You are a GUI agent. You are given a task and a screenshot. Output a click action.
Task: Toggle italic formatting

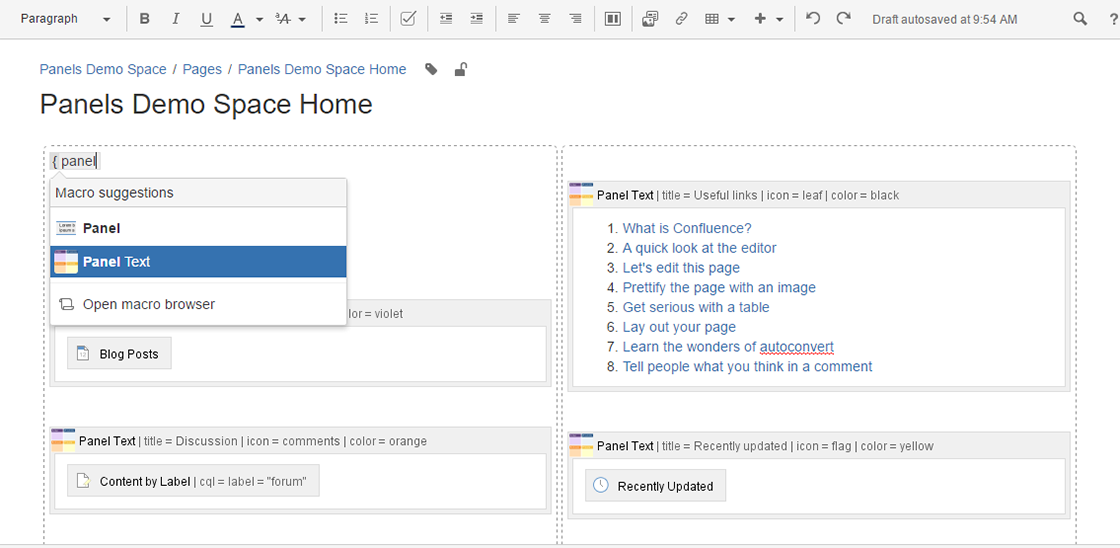176,19
